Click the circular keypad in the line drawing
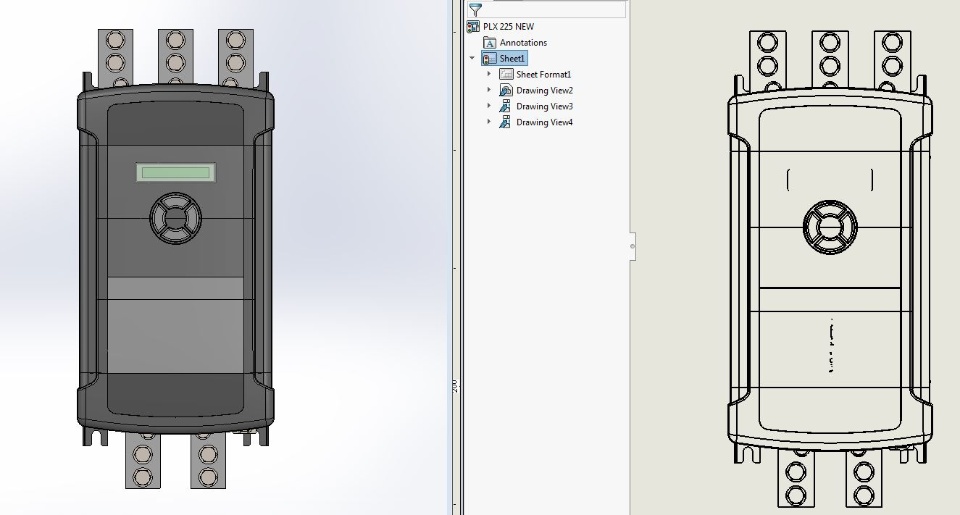 click(830, 227)
